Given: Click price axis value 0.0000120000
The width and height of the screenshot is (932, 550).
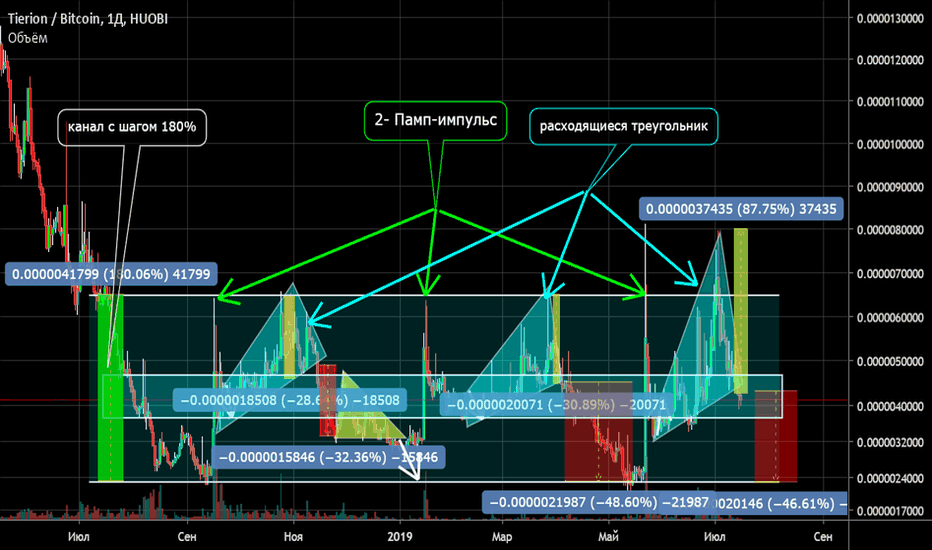Looking at the screenshot, I should coord(890,60).
